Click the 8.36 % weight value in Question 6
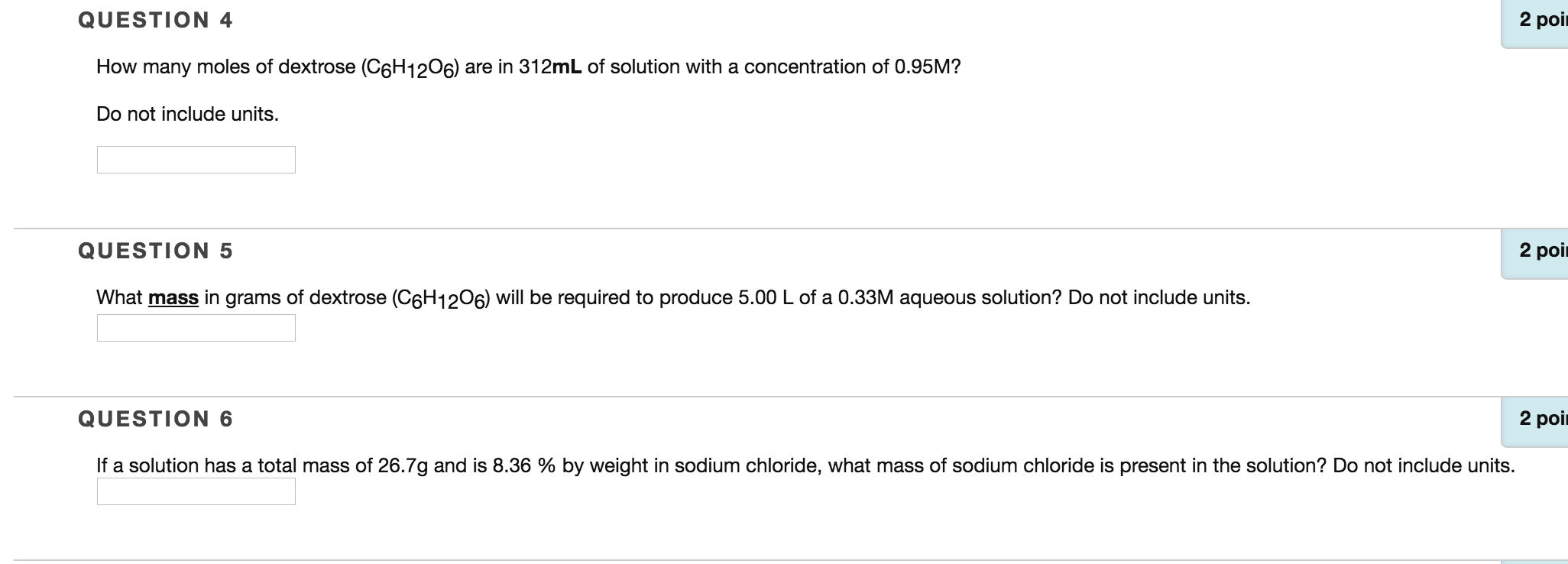 click(526, 464)
